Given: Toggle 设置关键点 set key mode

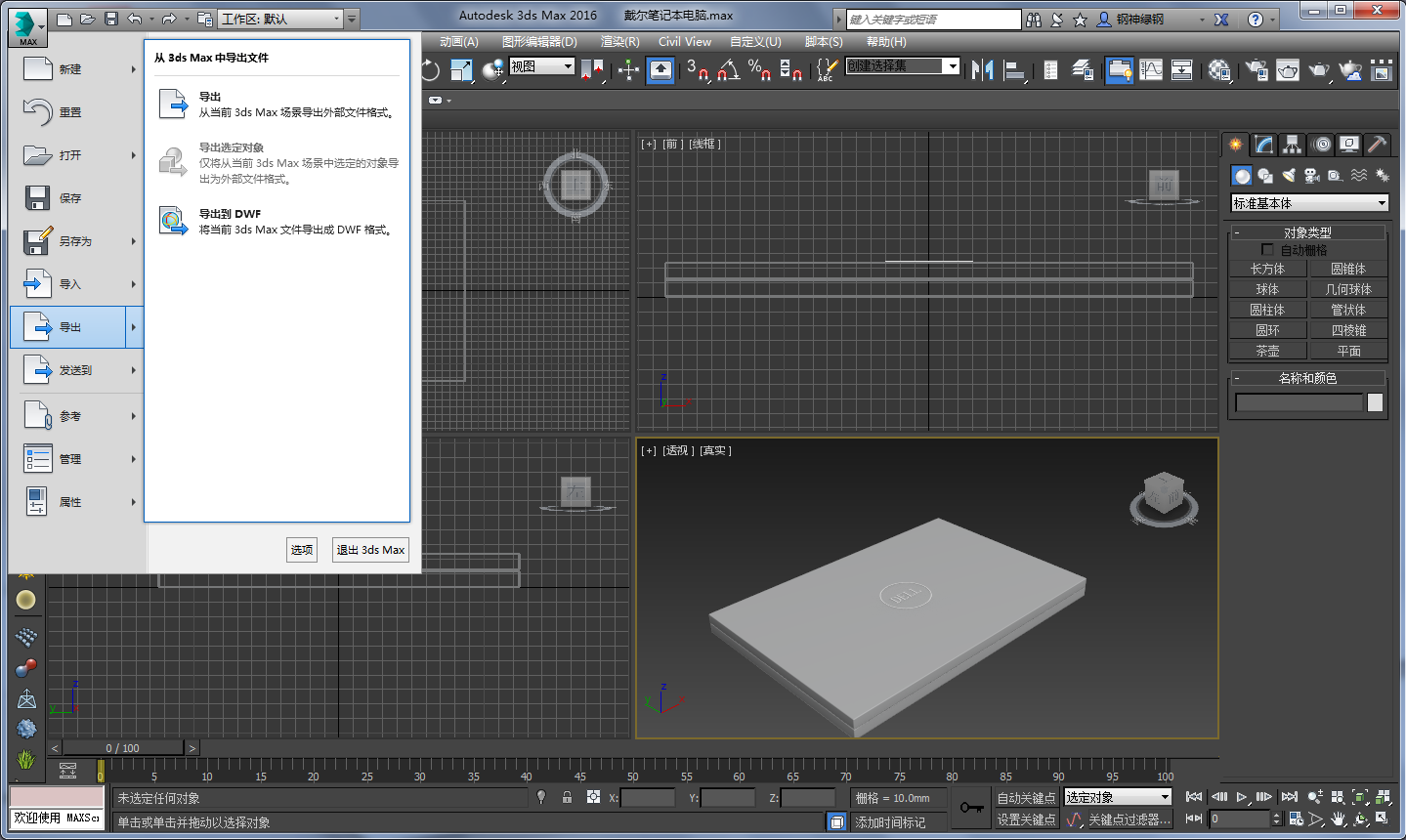Looking at the screenshot, I should point(1026,819).
